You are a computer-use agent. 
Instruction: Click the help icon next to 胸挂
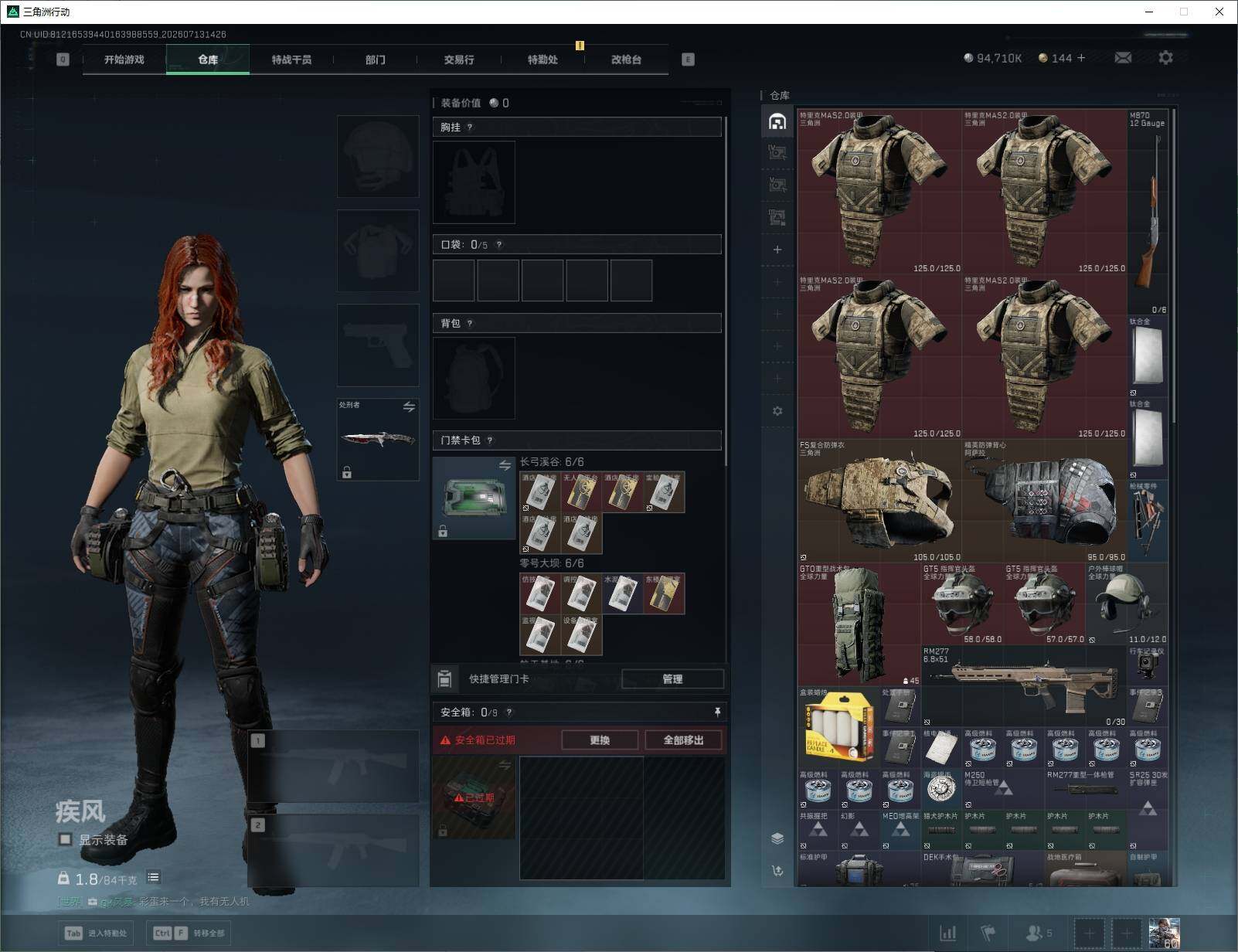[x=470, y=127]
